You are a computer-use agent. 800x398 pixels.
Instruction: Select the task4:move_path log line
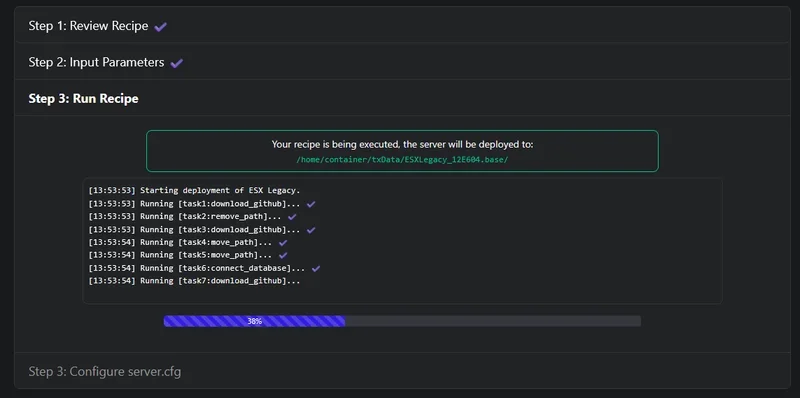click(x=180, y=242)
